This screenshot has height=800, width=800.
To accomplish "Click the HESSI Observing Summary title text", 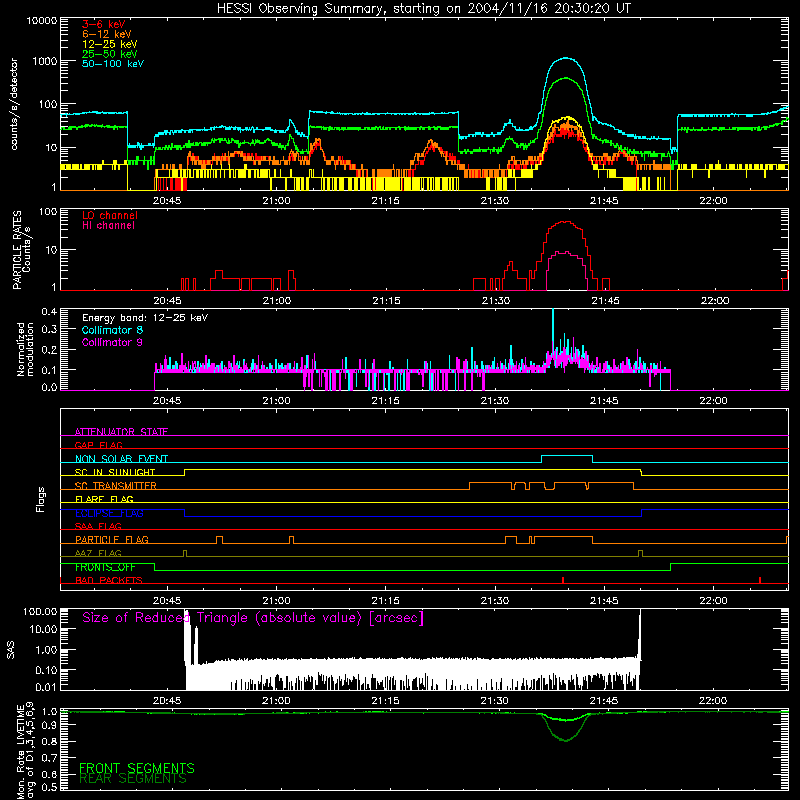I will tap(423, 9).
